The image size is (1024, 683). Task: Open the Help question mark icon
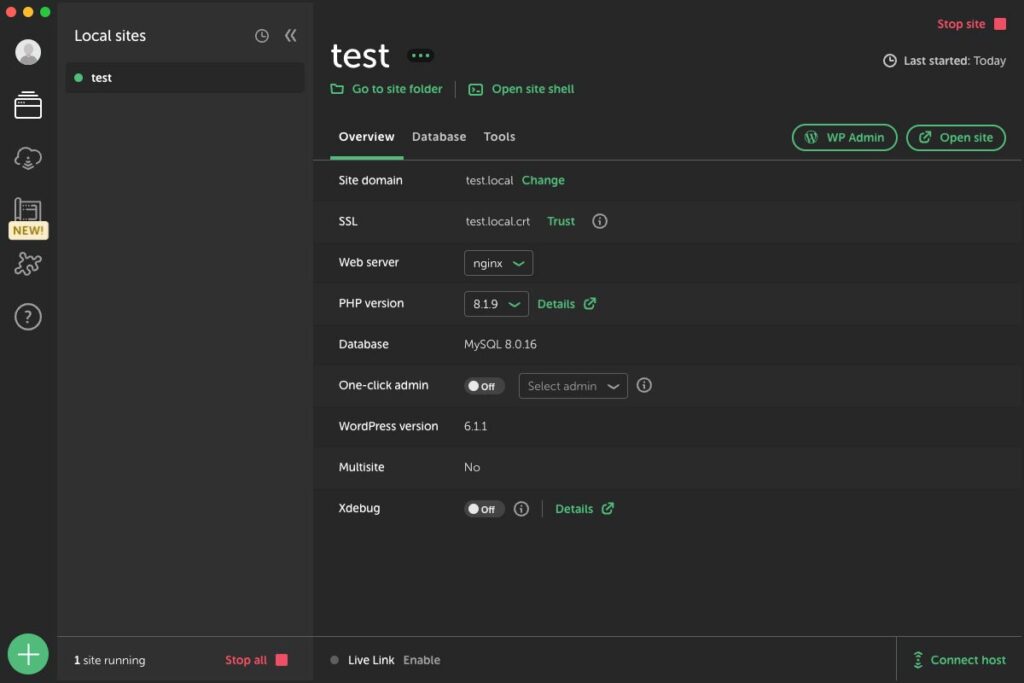[x=28, y=317]
